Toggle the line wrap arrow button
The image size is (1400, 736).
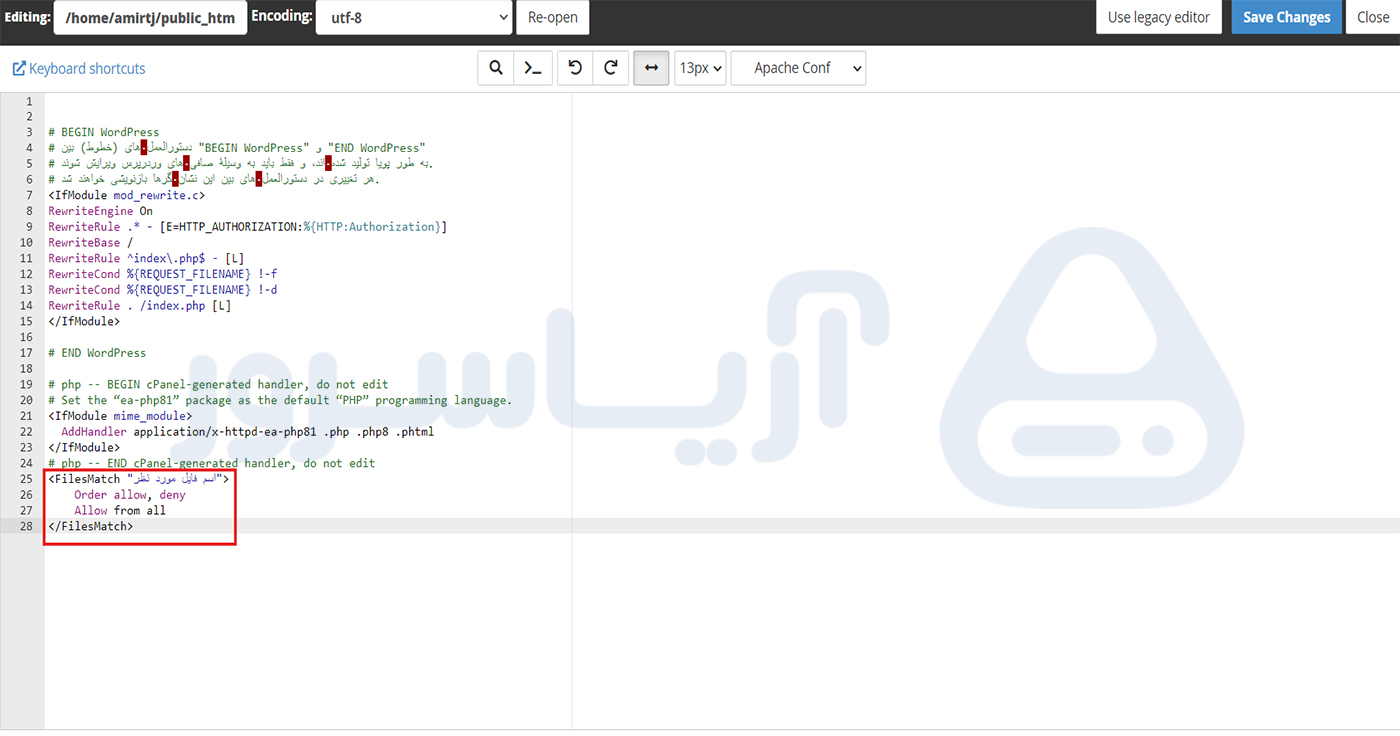tap(651, 68)
